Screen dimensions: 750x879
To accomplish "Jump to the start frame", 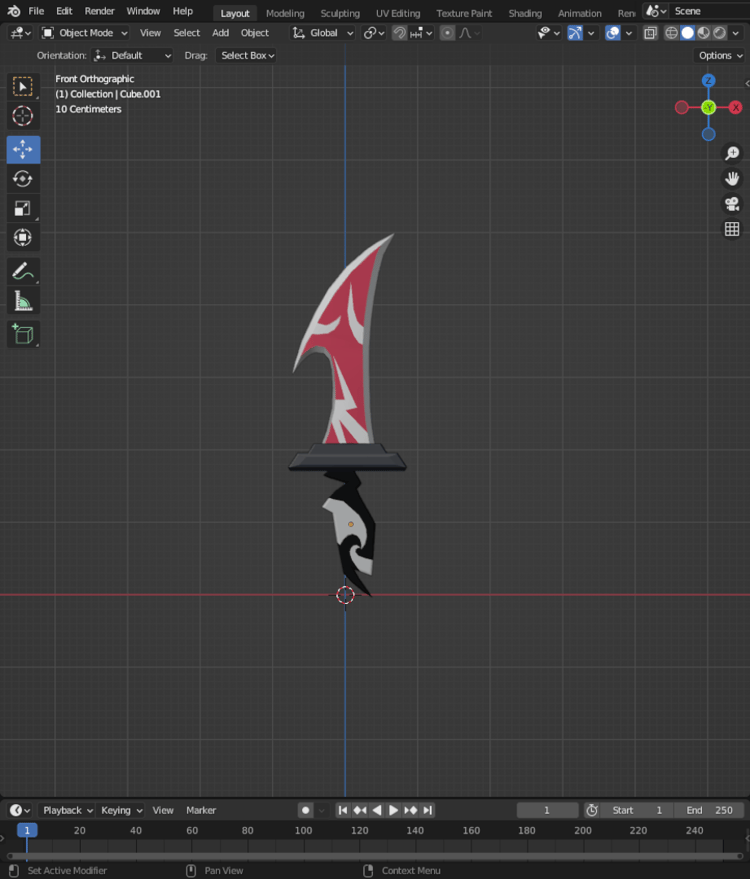I will click(342, 810).
